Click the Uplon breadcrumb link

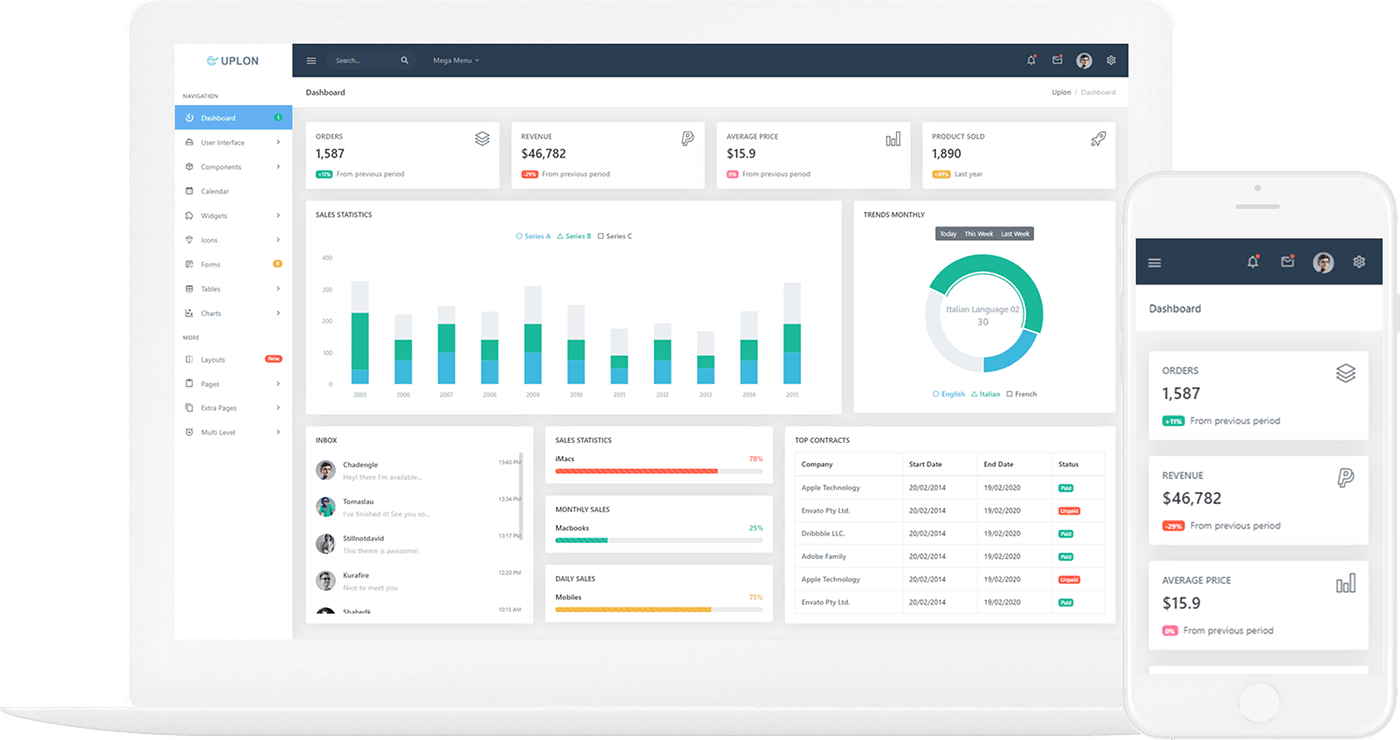[x=1060, y=92]
